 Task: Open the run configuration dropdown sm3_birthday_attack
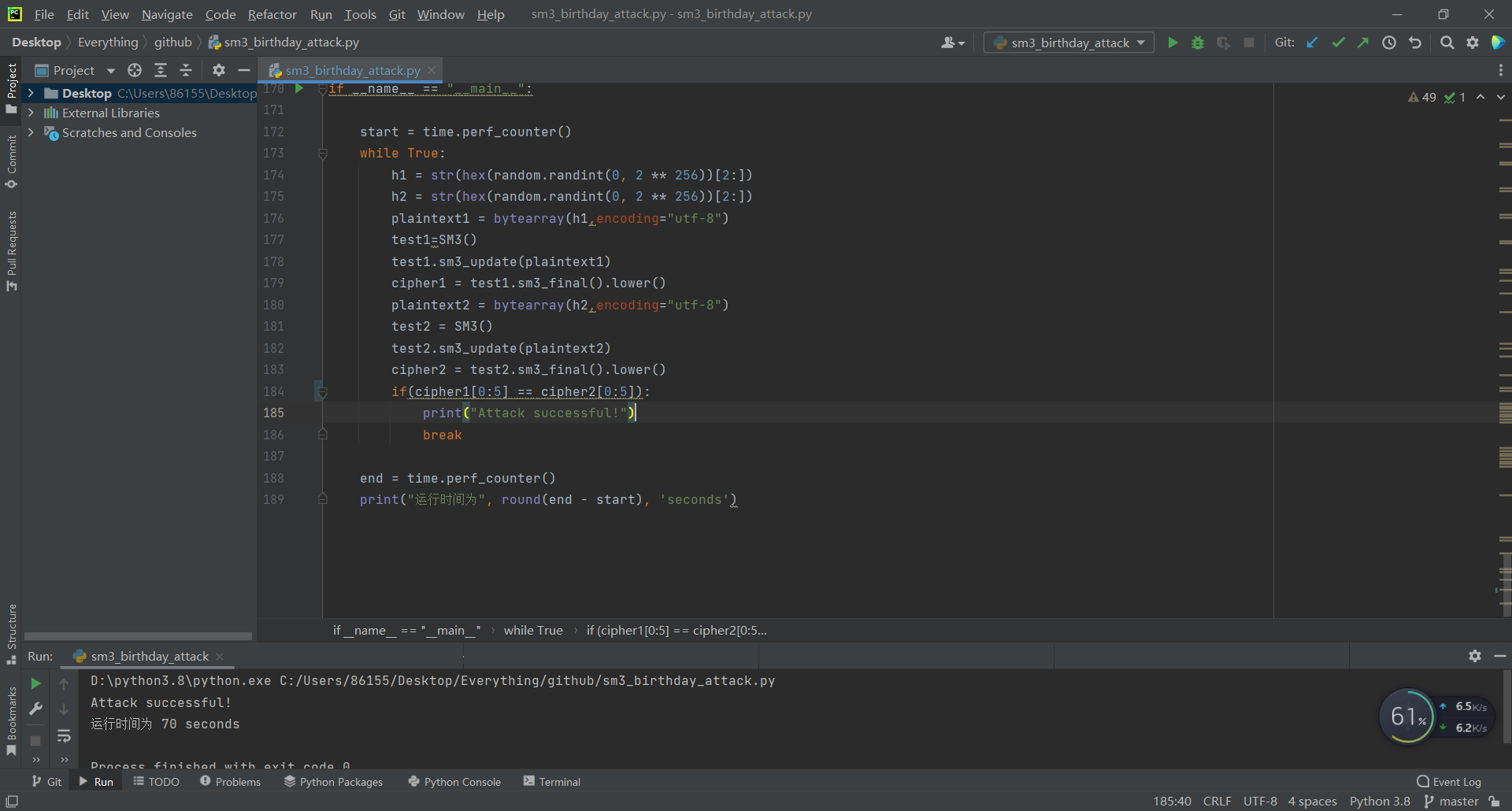pyautogui.click(x=1069, y=43)
